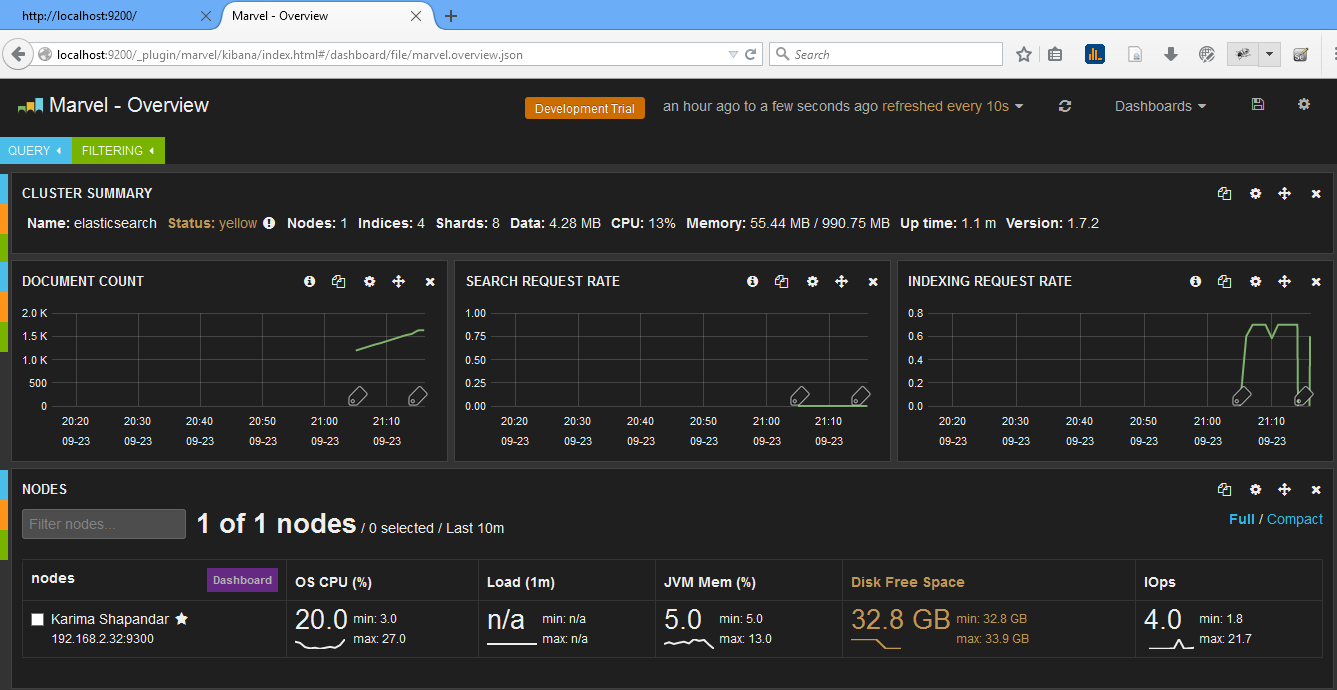
Task: Click the yellow status warning icon
Action: click(269, 223)
